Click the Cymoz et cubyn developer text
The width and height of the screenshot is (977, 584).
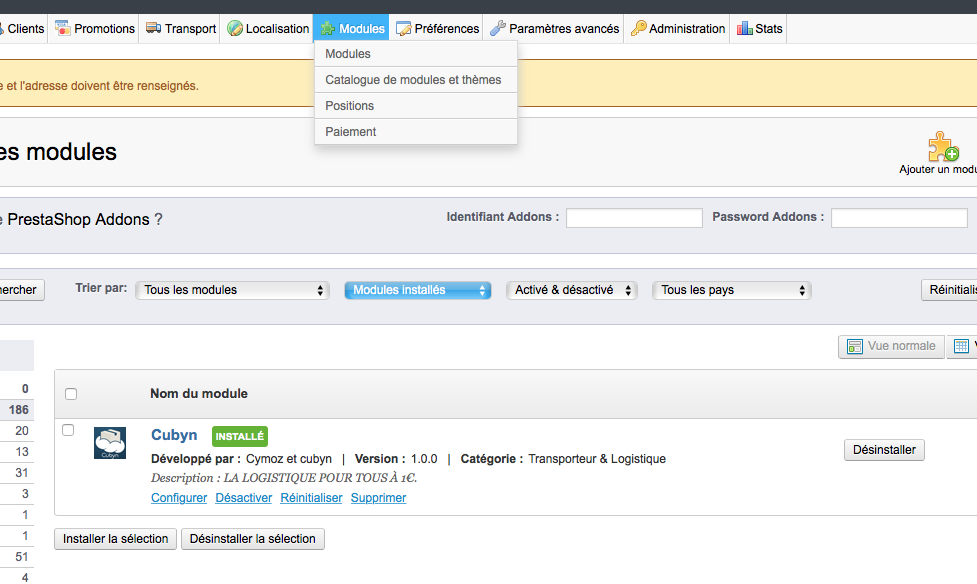point(289,459)
